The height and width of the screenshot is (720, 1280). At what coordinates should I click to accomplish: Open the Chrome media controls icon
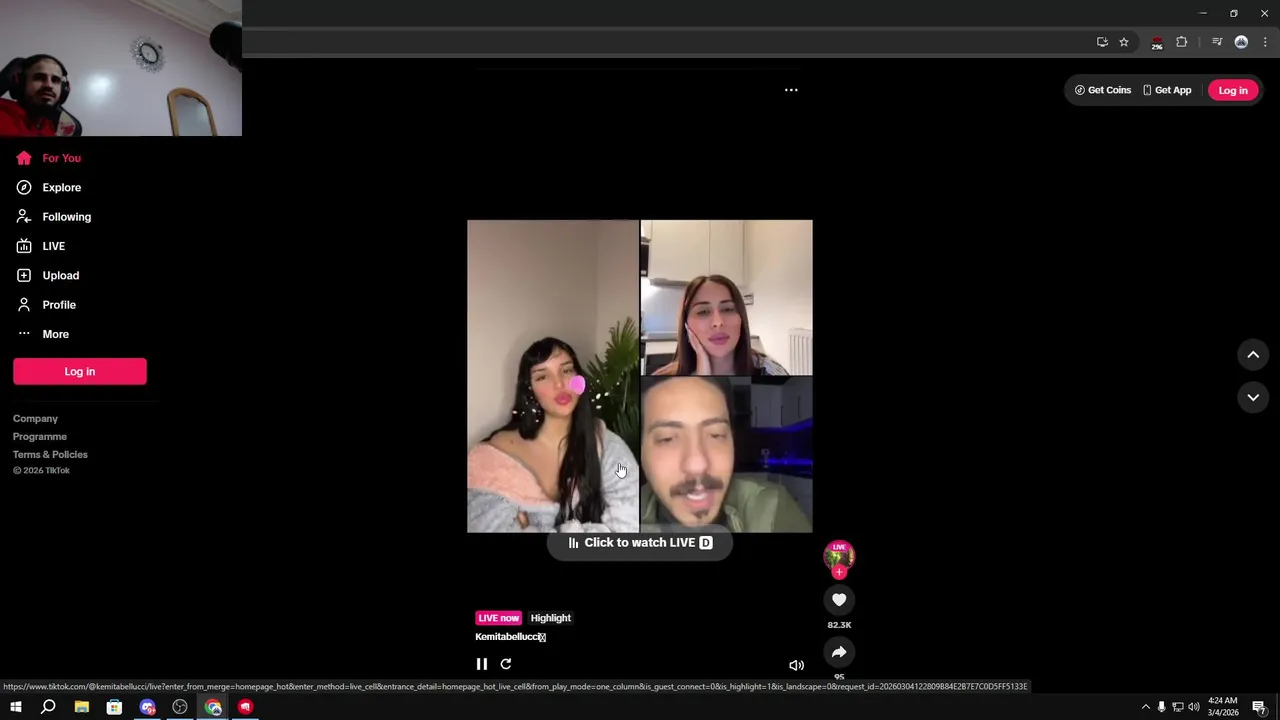click(1217, 42)
